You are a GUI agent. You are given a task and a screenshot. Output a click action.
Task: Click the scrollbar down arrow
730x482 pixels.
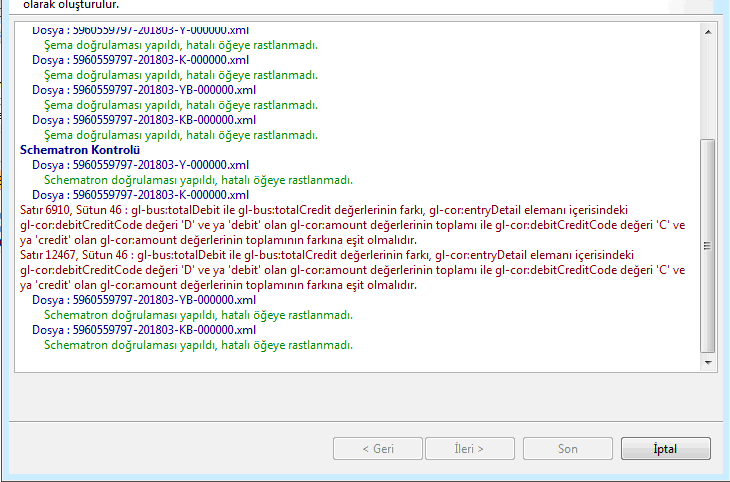click(708, 364)
